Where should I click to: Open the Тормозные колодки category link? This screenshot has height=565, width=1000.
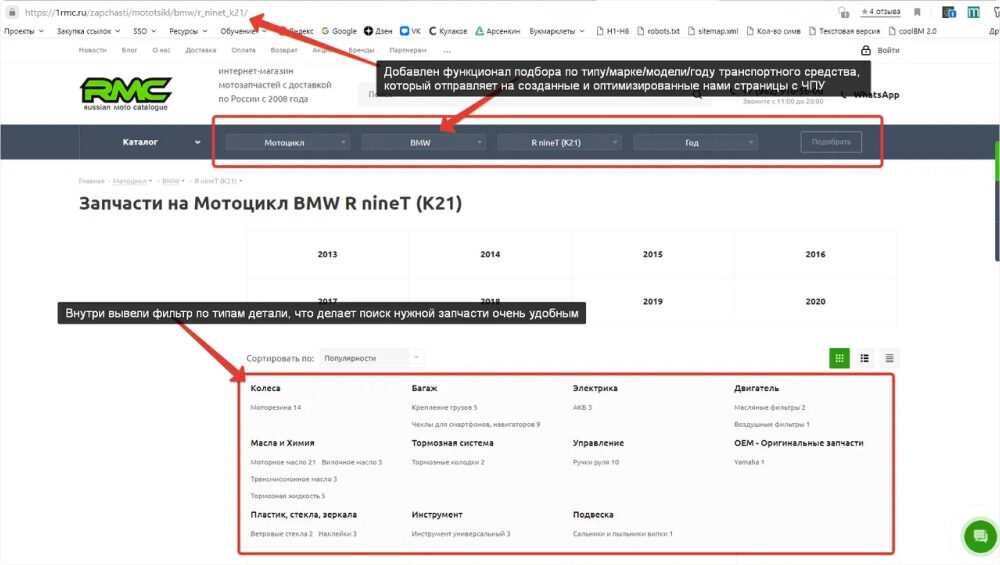click(x=447, y=462)
